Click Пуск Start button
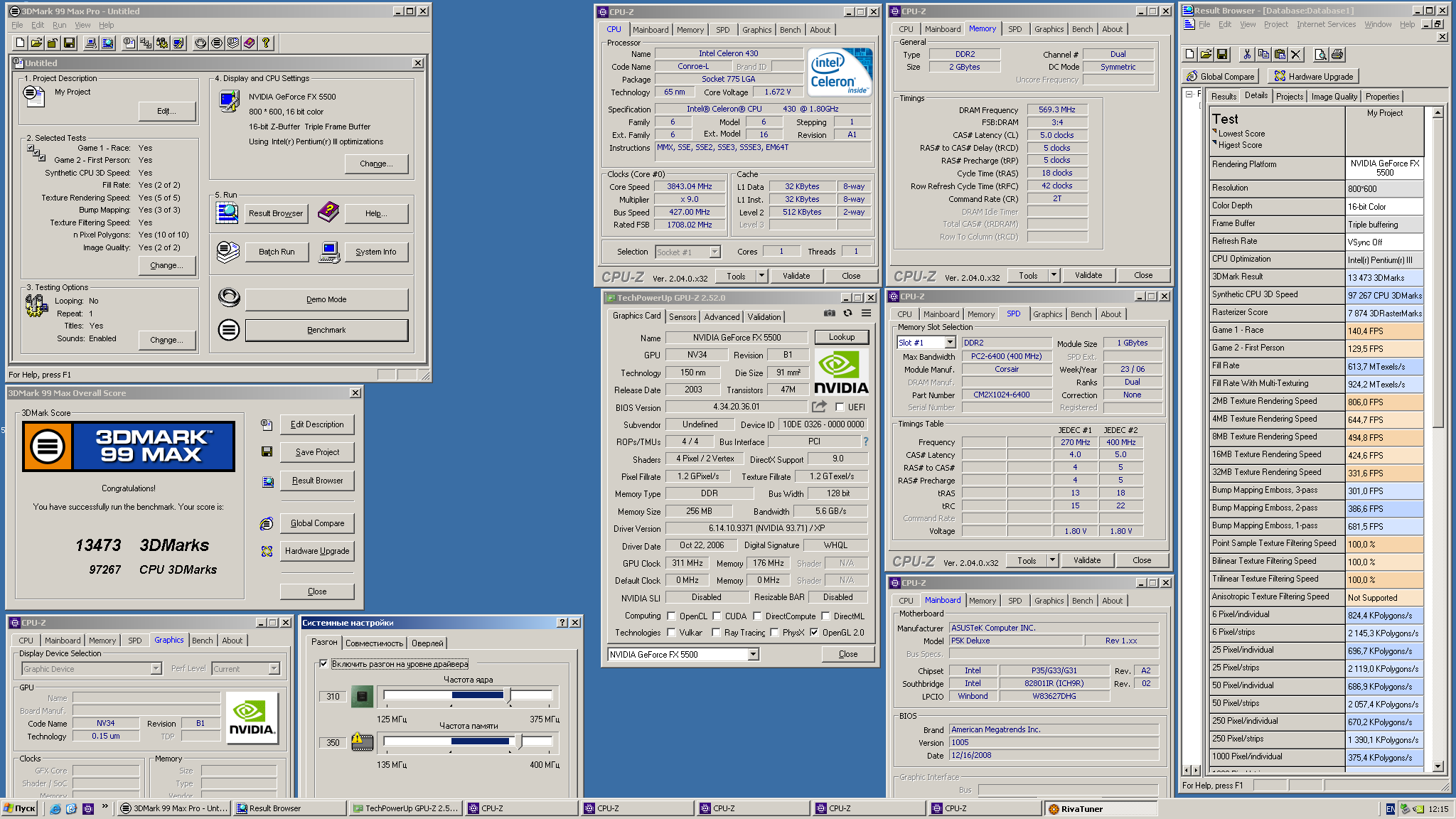 [x=20, y=808]
